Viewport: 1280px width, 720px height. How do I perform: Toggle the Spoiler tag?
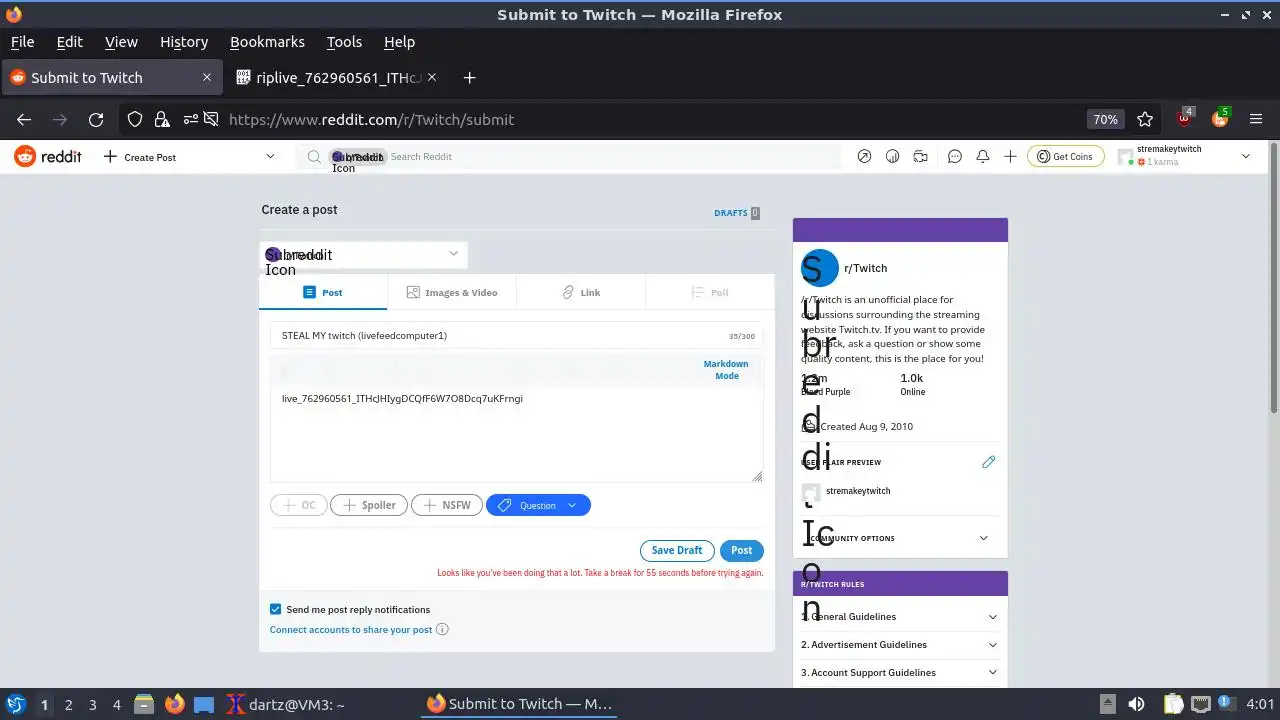pos(369,505)
